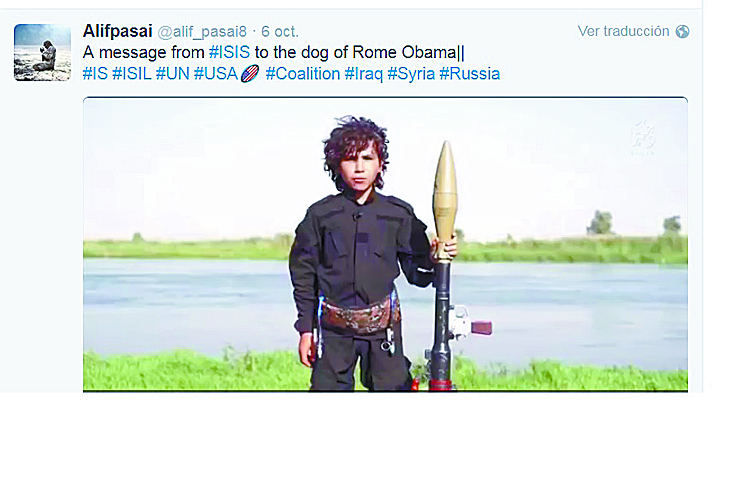Follow the #ISIS hashtag

coord(230,52)
